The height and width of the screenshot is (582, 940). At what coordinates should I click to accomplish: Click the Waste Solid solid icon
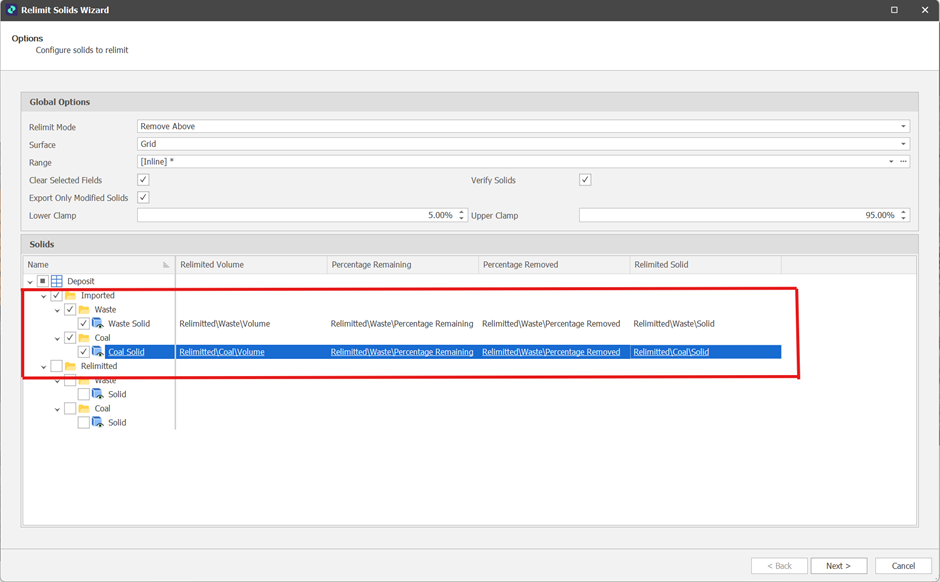coord(98,324)
